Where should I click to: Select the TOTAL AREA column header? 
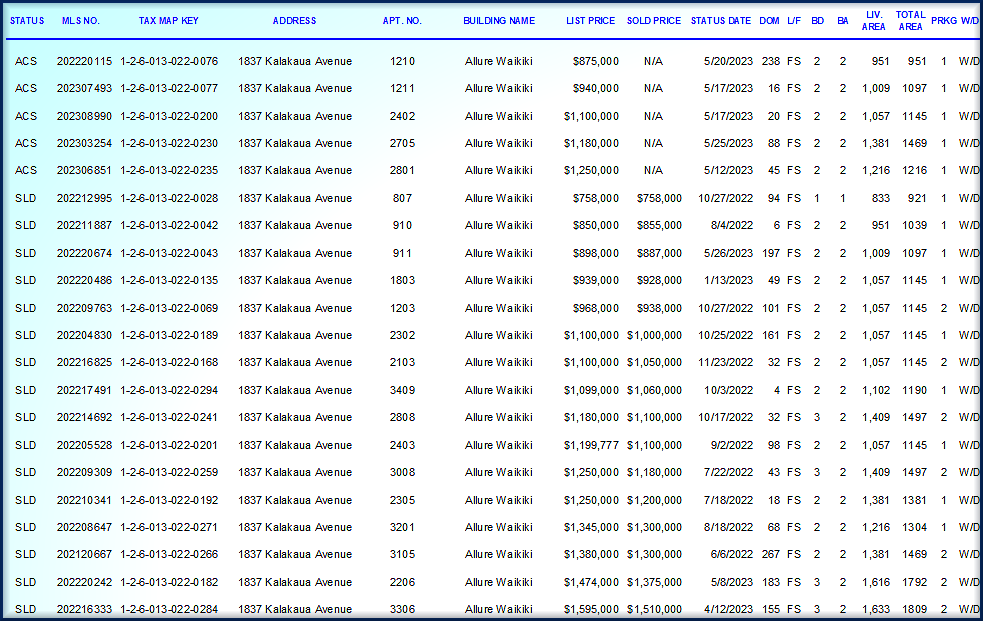coord(910,21)
